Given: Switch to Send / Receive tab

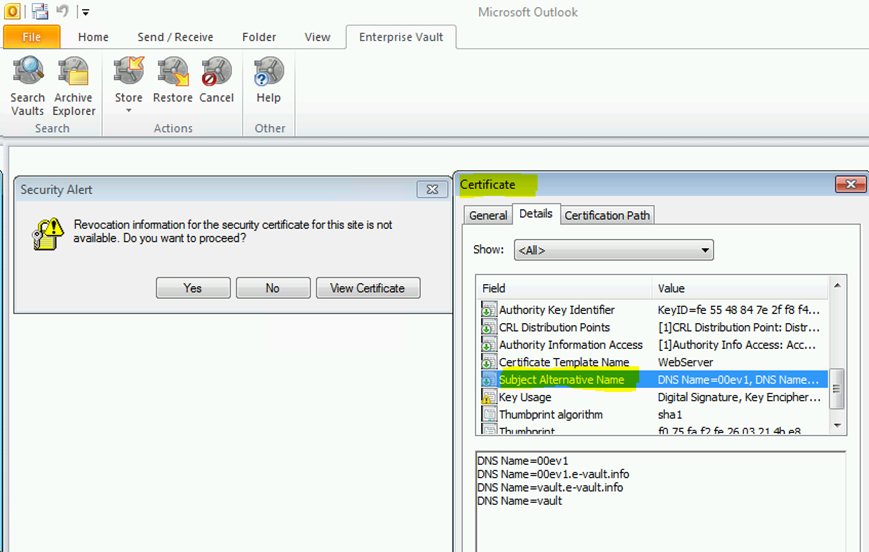Looking at the screenshot, I should tap(175, 37).
